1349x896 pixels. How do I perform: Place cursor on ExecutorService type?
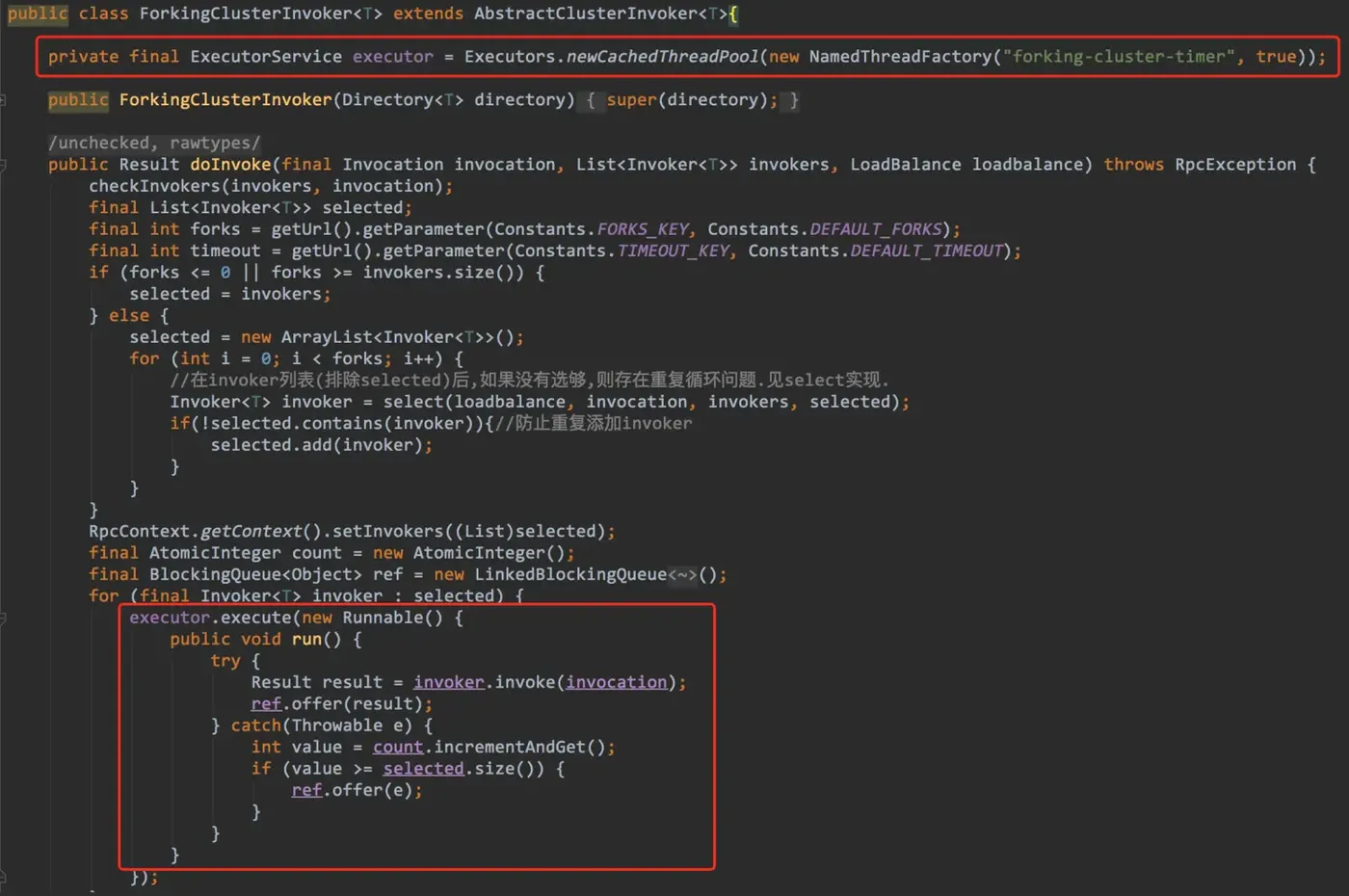266,57
